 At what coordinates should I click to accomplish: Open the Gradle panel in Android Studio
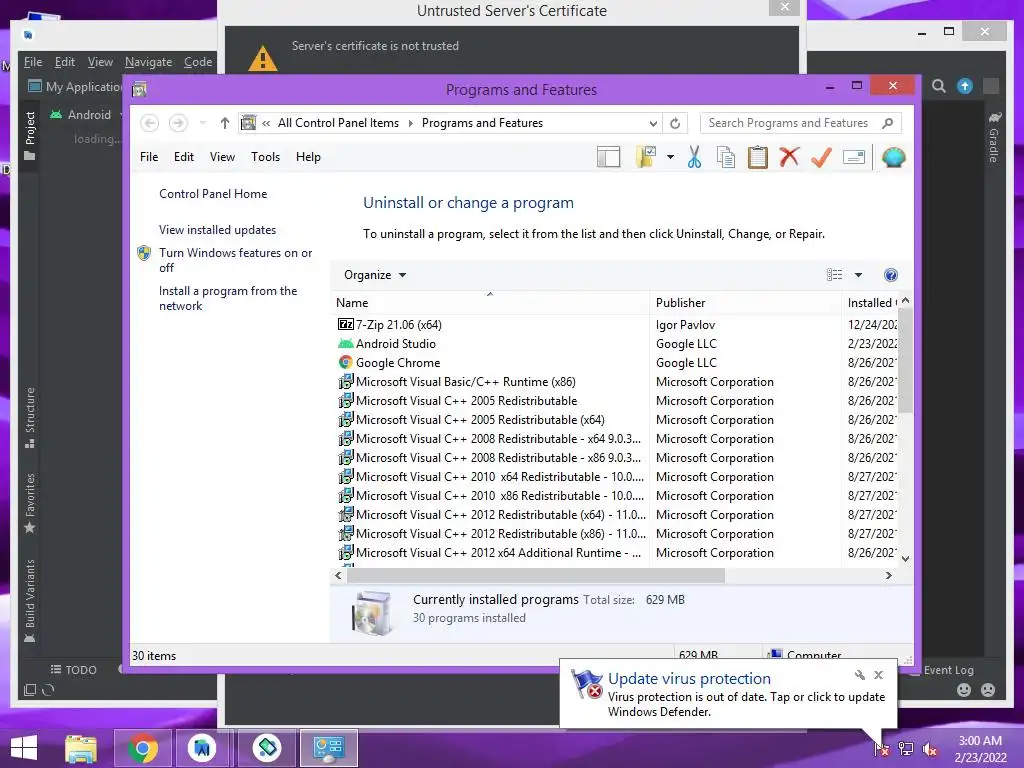994,137
